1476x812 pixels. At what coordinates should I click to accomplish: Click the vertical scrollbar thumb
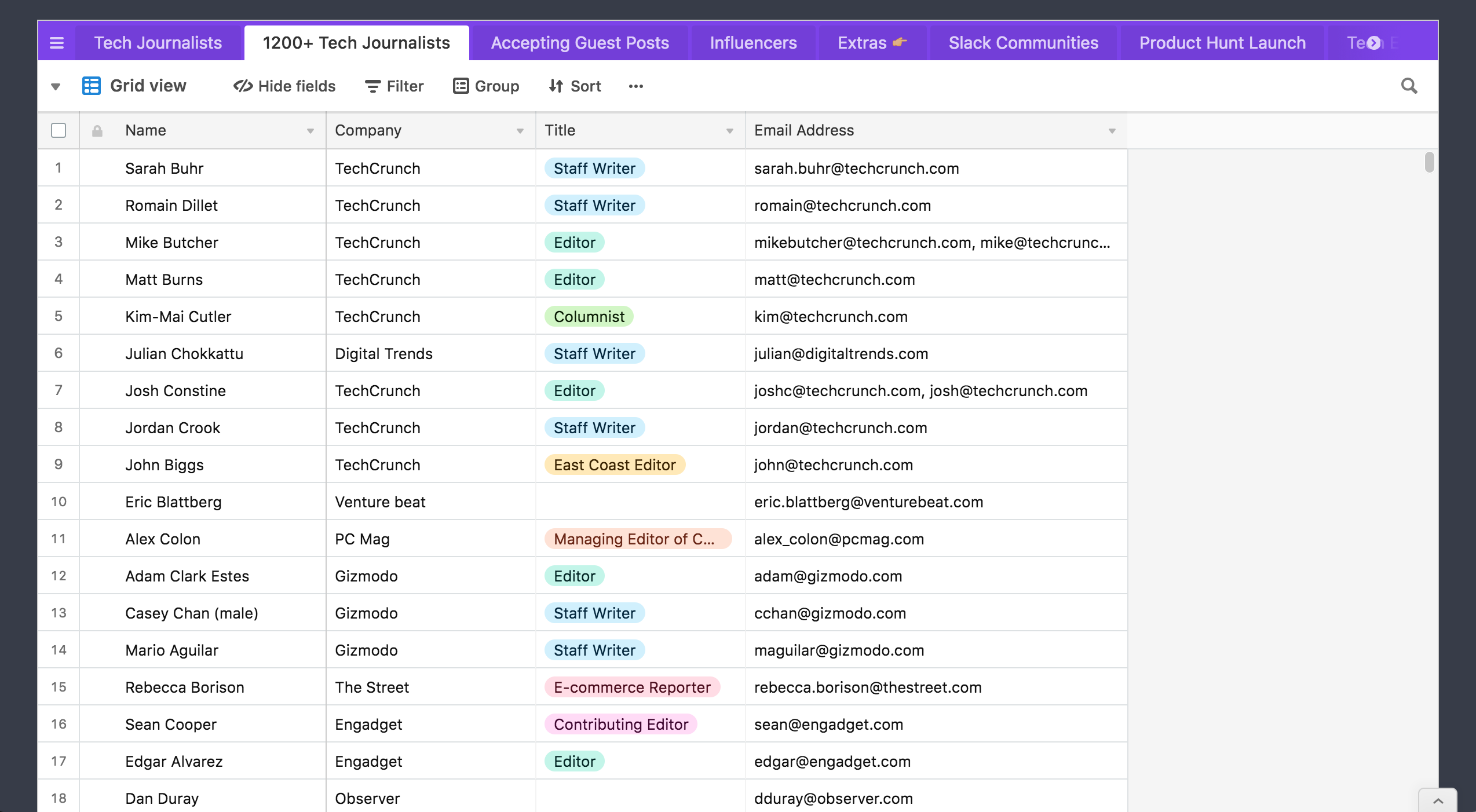1429,162
